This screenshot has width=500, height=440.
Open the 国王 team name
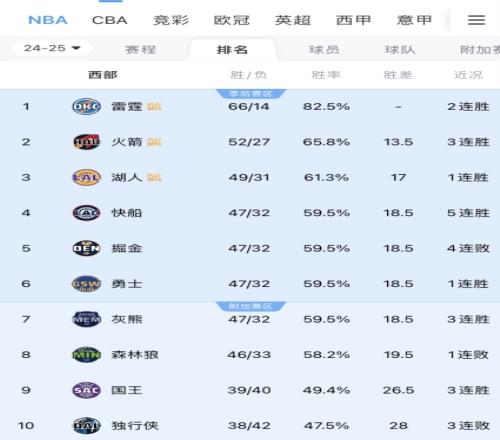click(x=127, y=390)
